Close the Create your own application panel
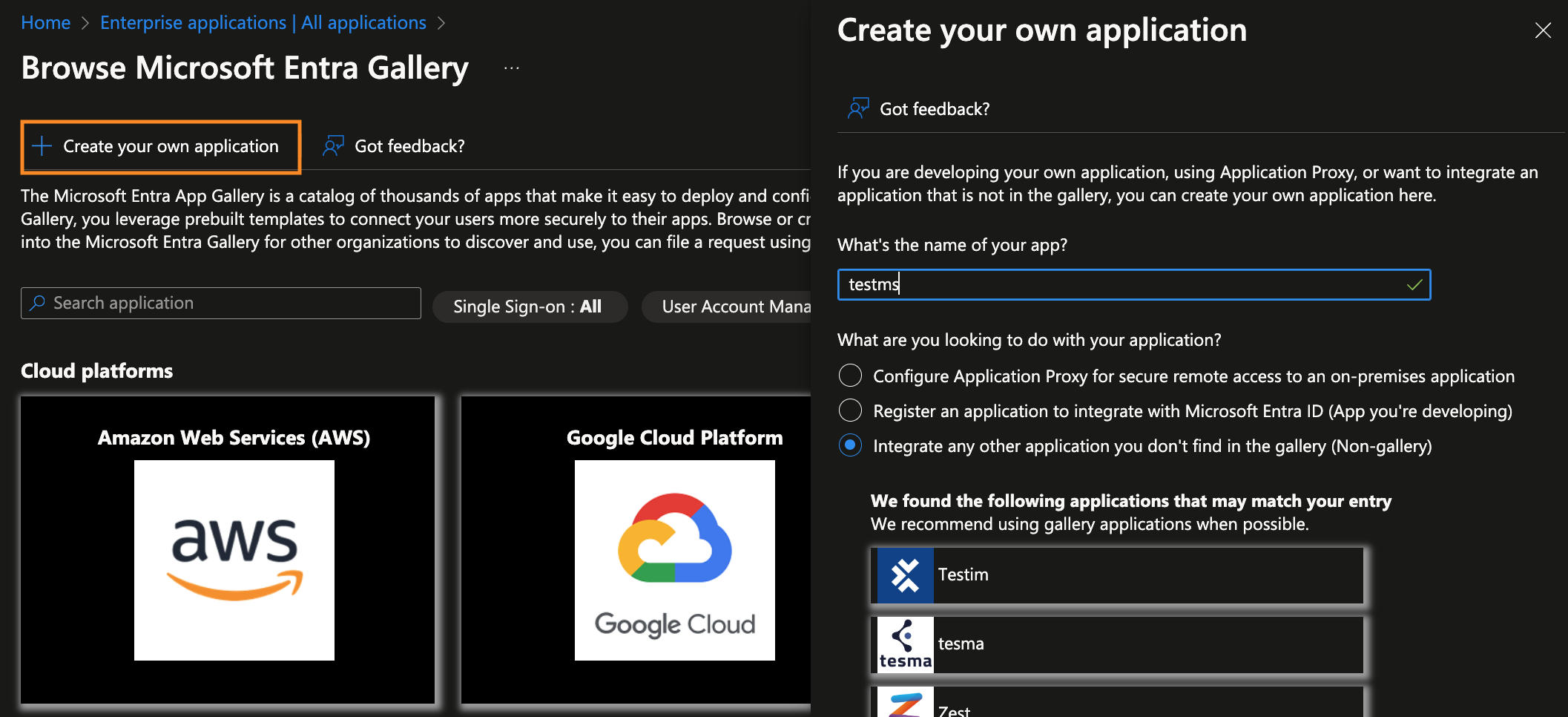 [x=1543, y=30]
